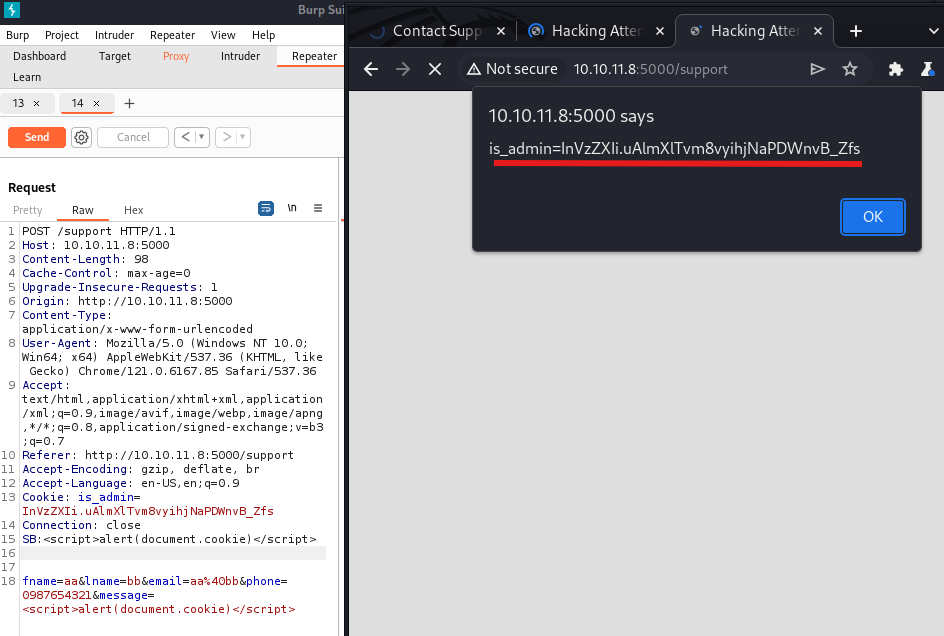Click the Content-Length: 98 header

coord(85,260)
